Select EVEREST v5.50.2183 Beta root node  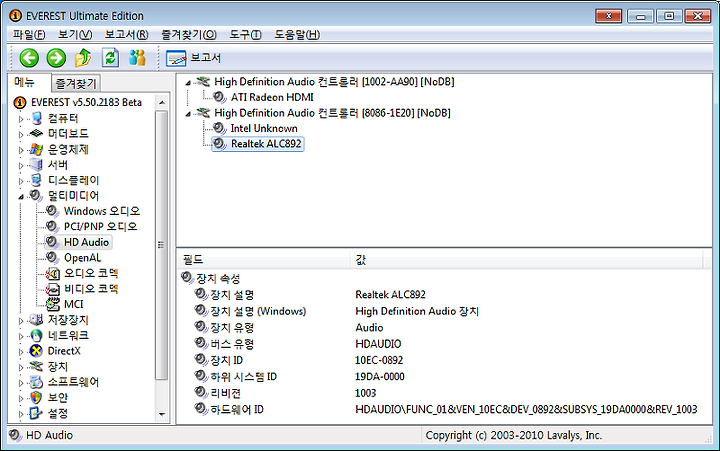coord(86,102)
